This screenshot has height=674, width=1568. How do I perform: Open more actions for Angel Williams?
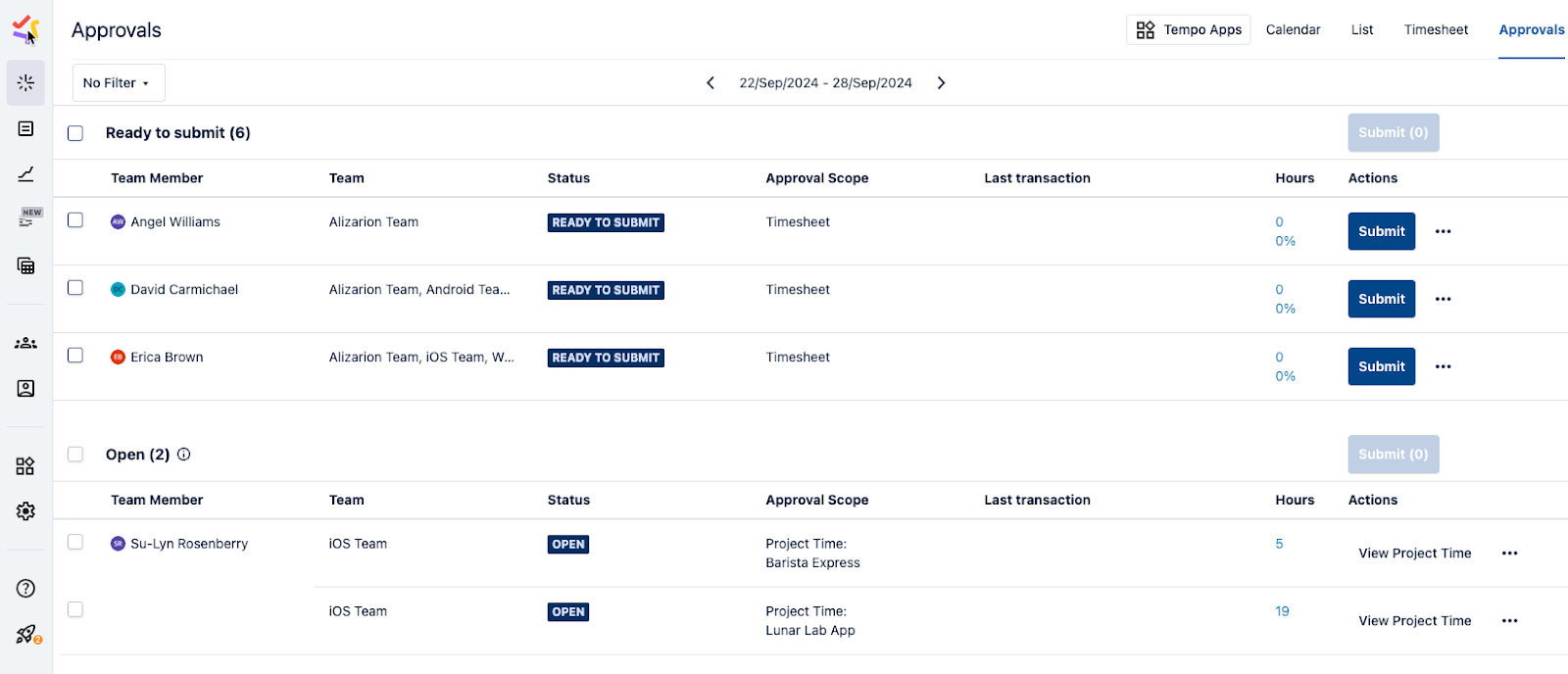tap(1443, 231)
